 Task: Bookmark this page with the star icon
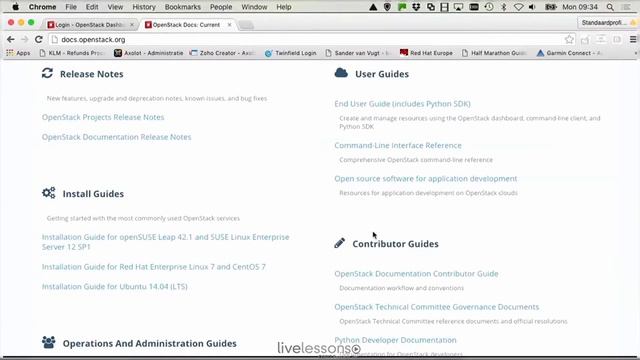click(569, 40)
